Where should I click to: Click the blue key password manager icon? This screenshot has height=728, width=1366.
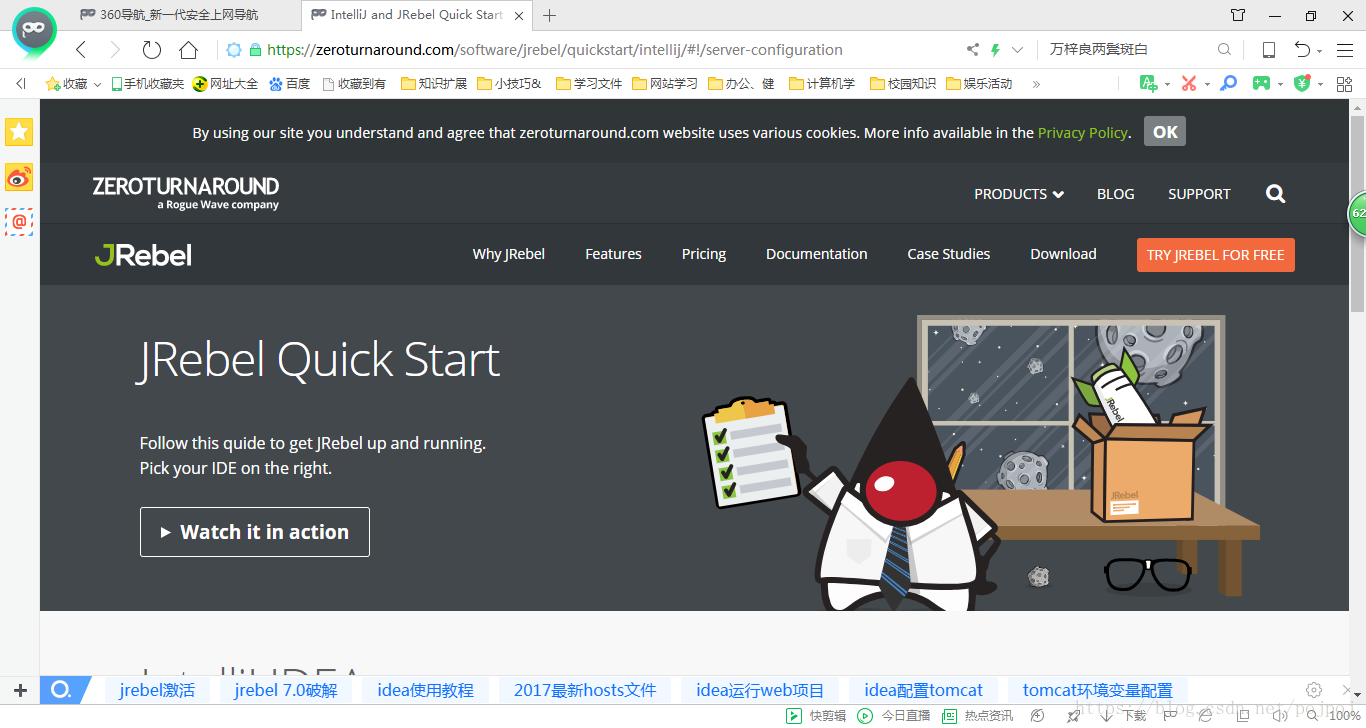point(1229,84)
